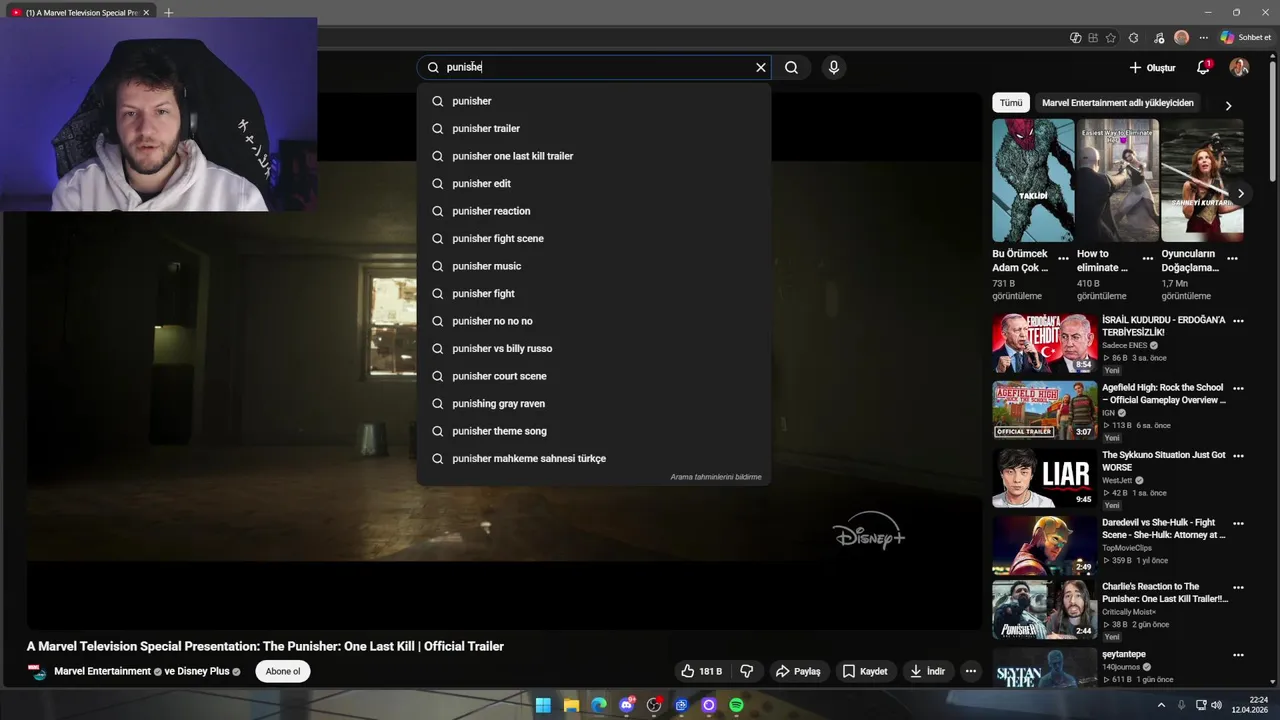Pick suggestion 'punisher edit'
Image resolution: width=1280 pixels, height=720 pixels.
click(x=594, y=183)
